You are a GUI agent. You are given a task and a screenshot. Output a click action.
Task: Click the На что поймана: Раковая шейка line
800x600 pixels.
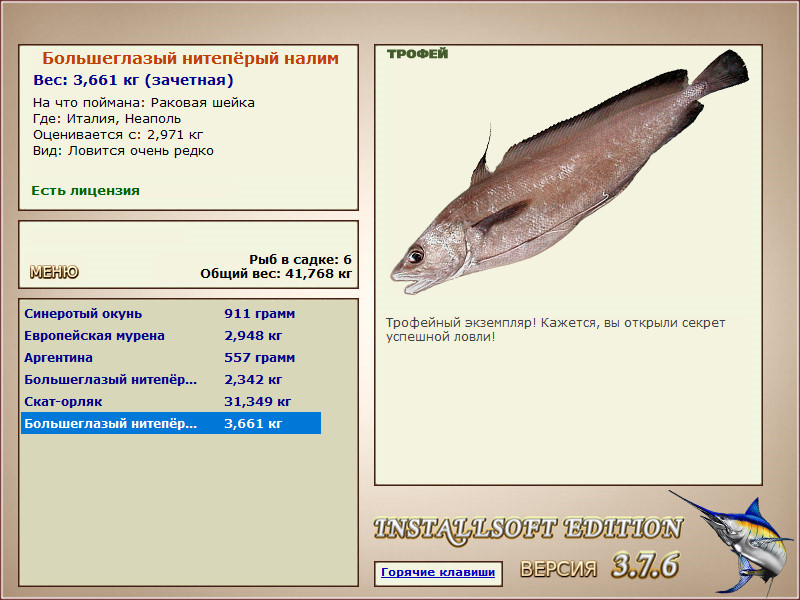point(144,103)
